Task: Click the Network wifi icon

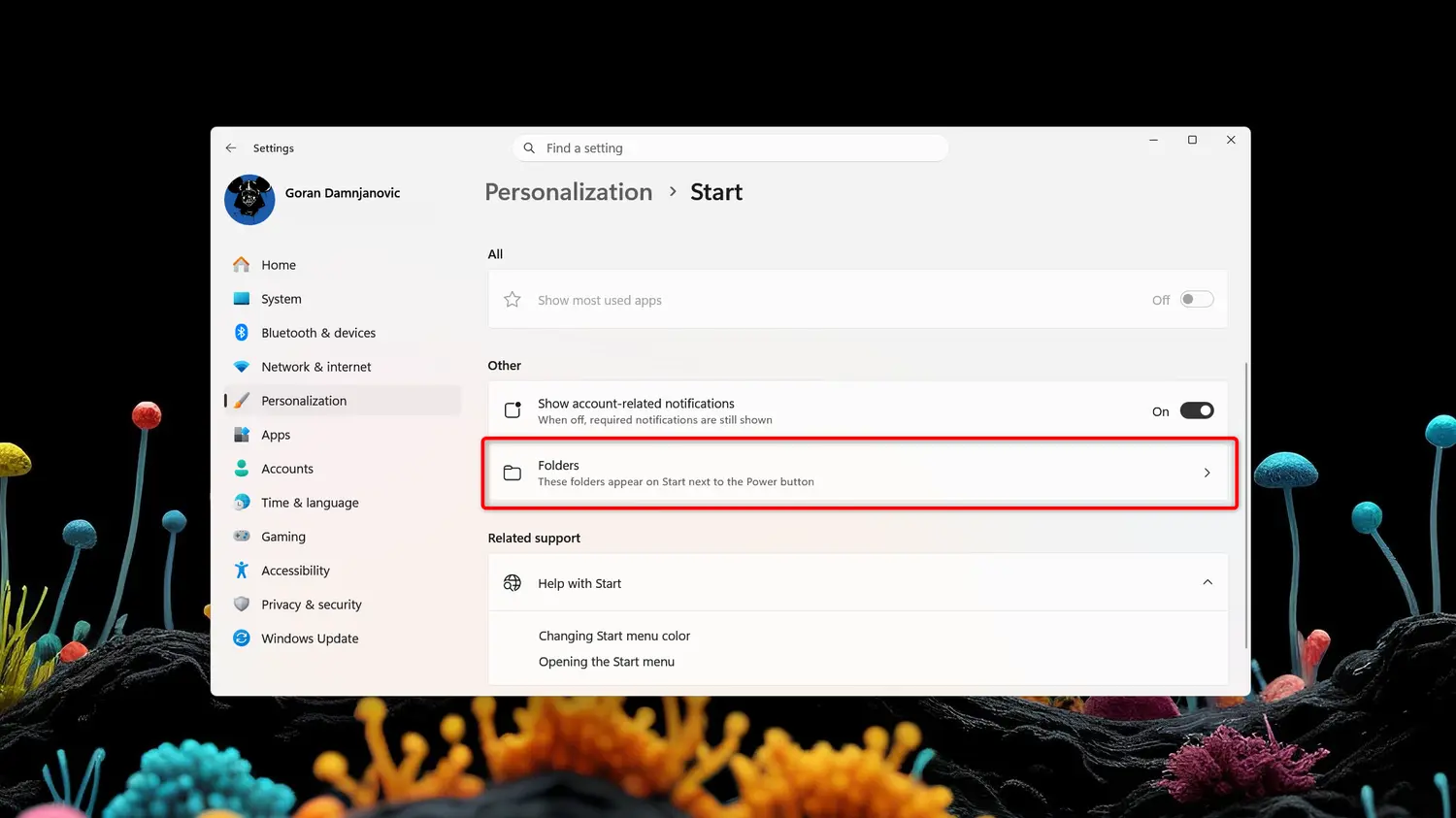Action: click(242, 367)
